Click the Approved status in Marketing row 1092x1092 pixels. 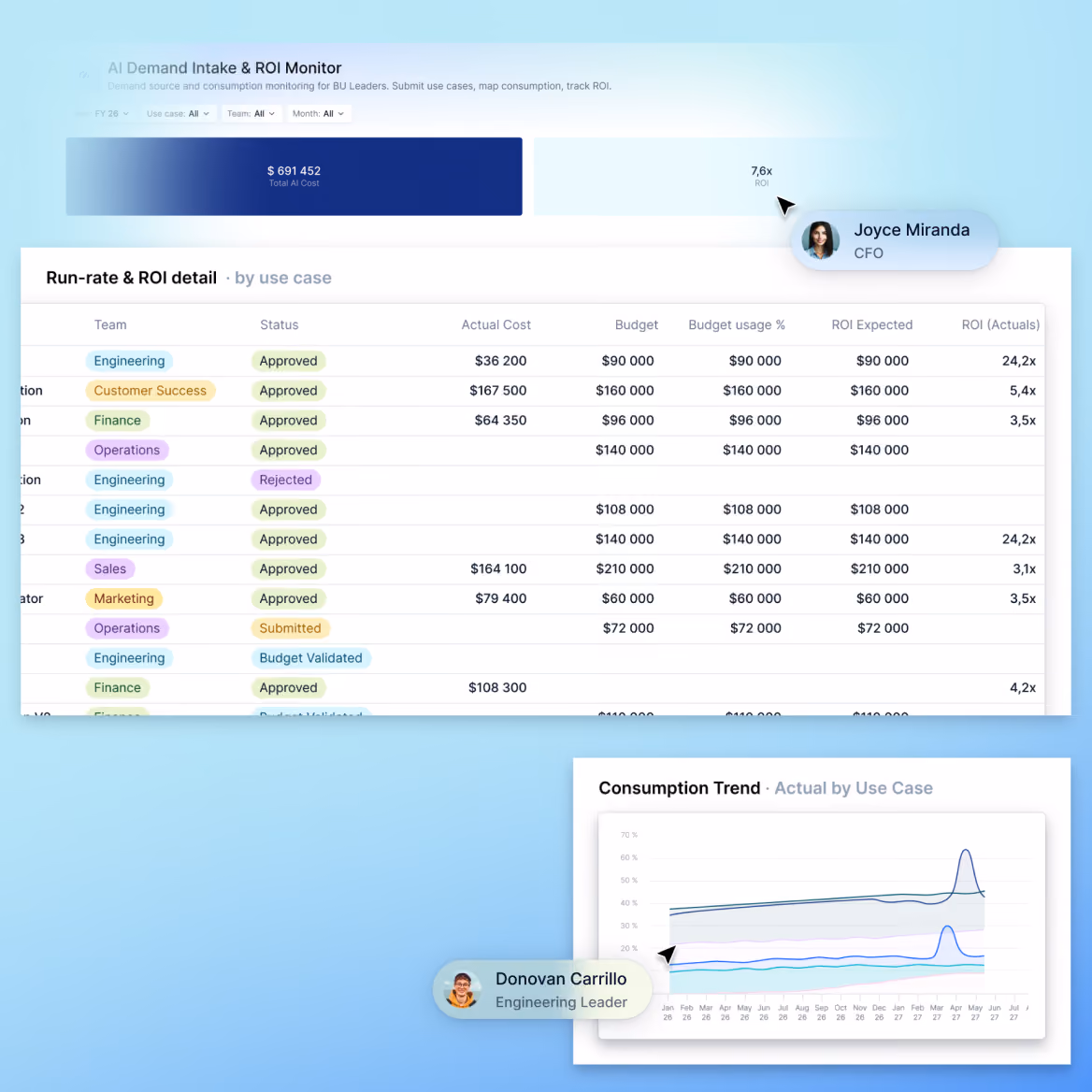tap(288, 599)
